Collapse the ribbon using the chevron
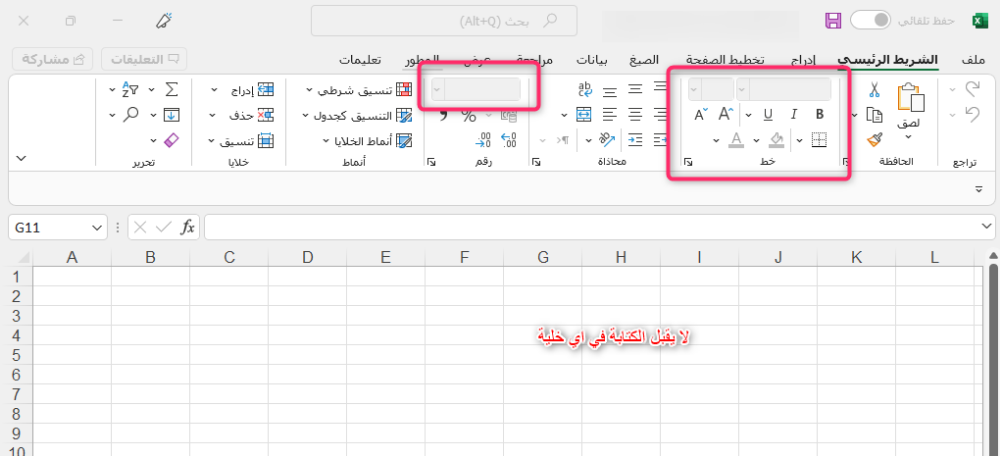Image resolution: width=1000 pixels, height=456 pixels. (21, 158)
